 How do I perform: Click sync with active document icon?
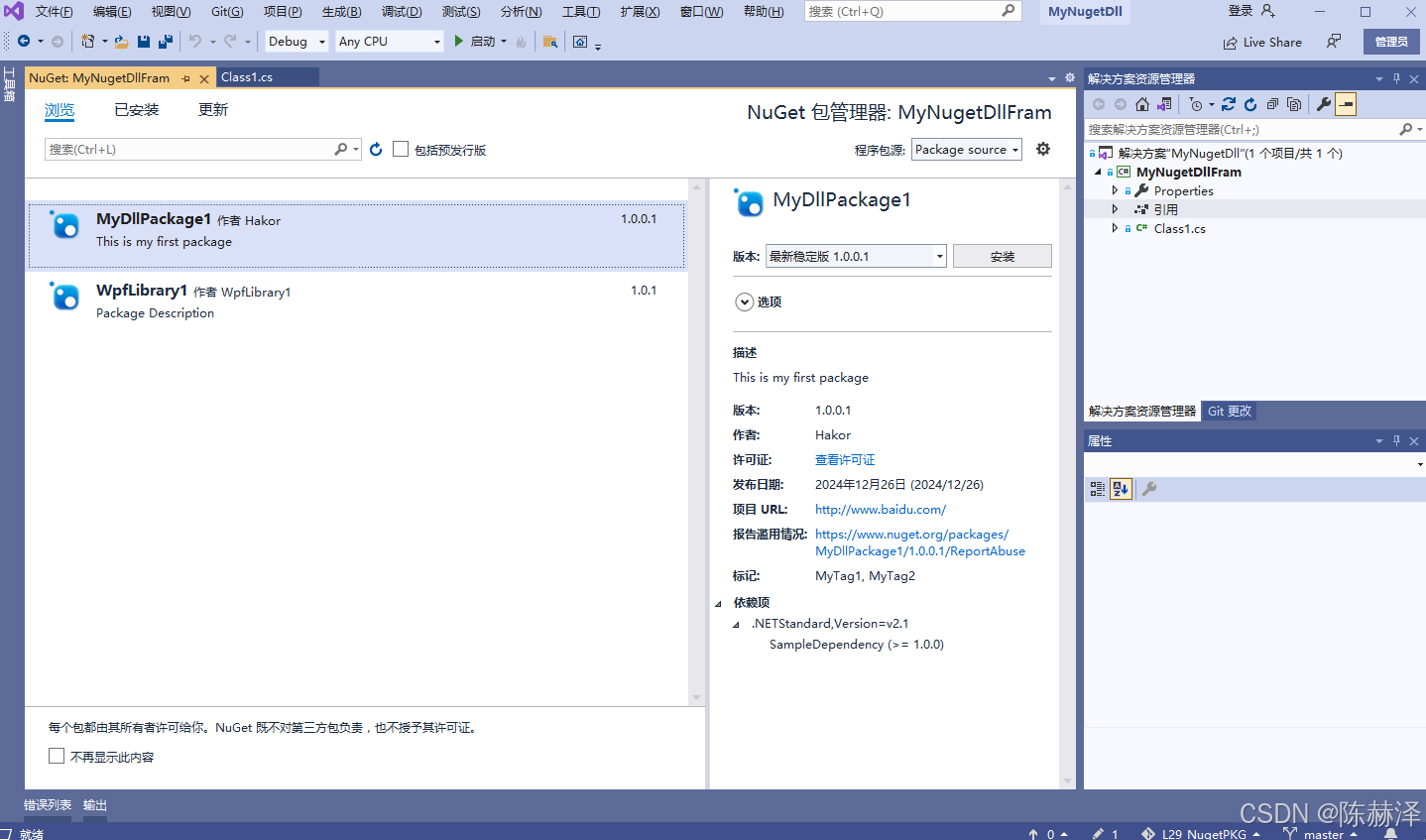tap(1229, 104)
